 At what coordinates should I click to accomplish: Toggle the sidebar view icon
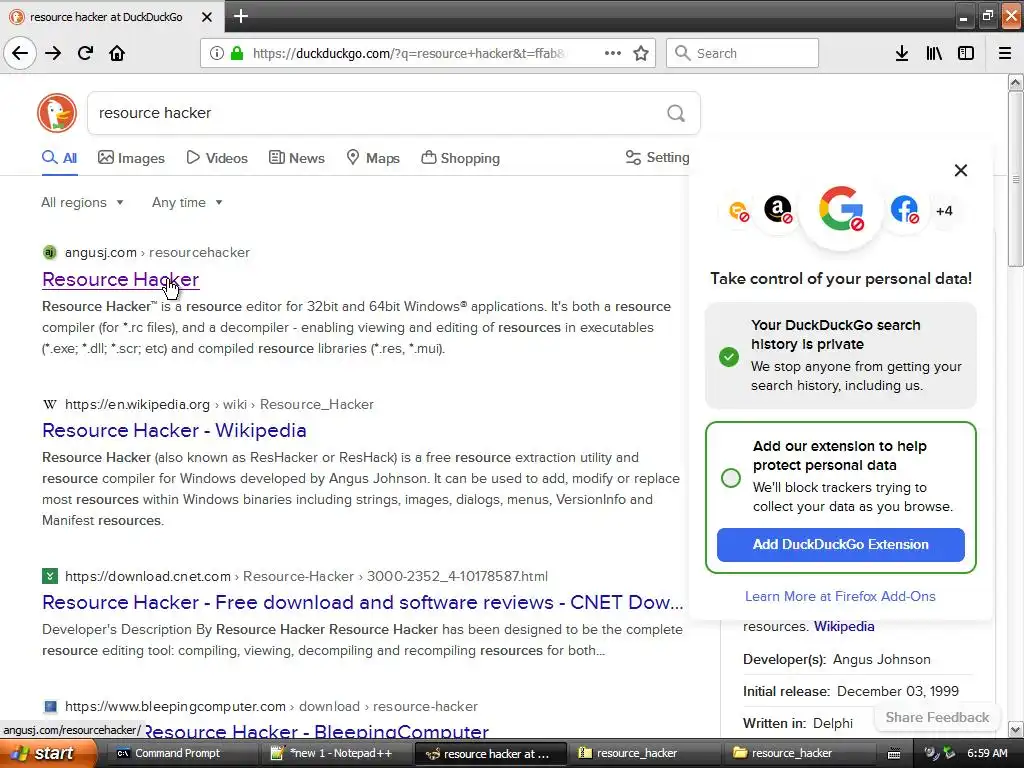[966, 53]
